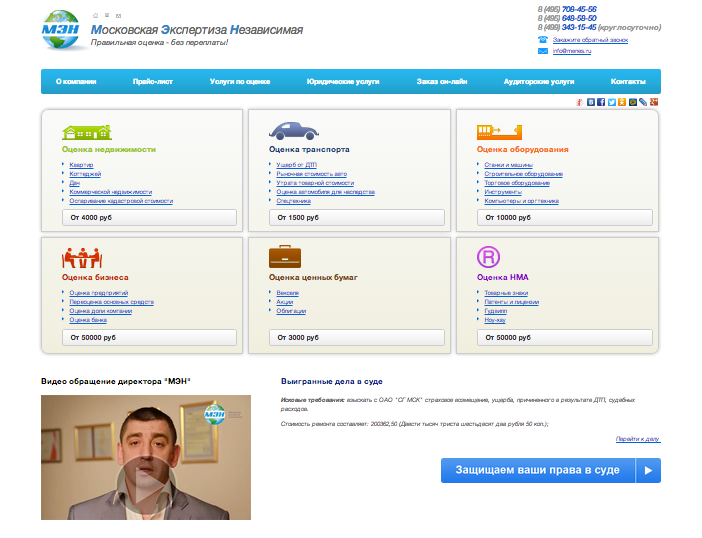Open the Торговое оборудование link
The image size is (702, 538).
pos(517,183)
